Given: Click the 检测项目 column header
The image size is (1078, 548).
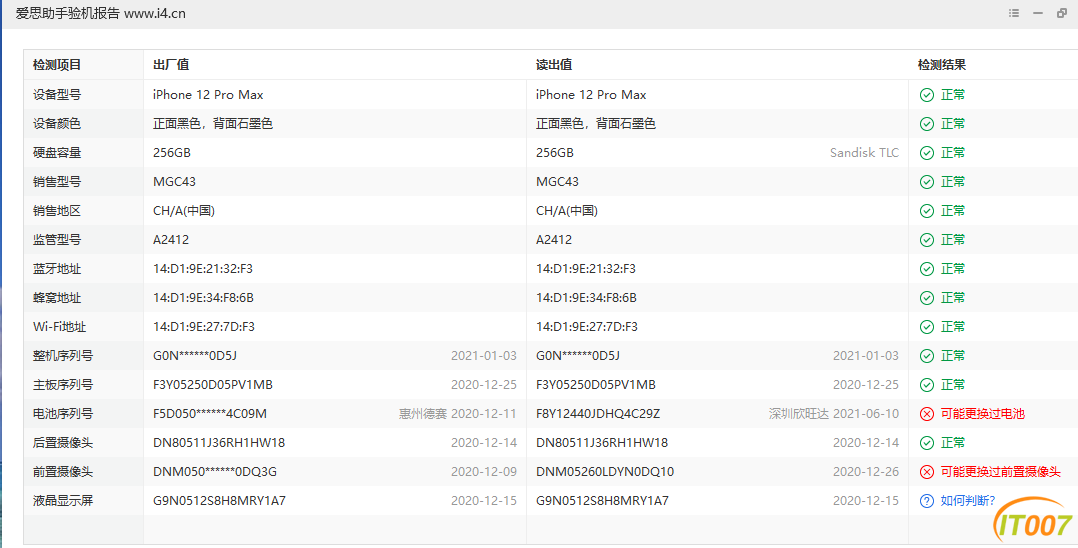Looking at the screenshot, I should 57,65.
